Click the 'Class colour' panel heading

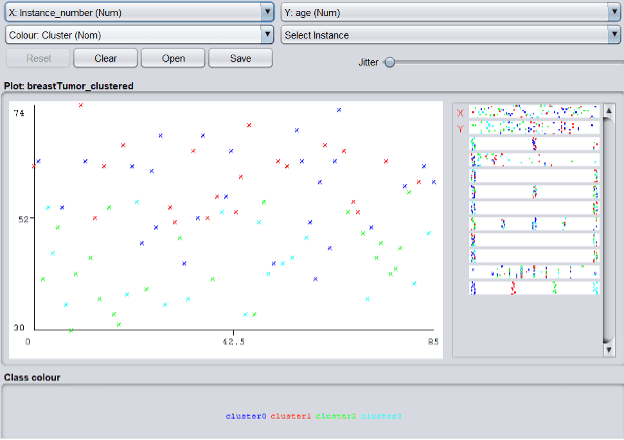click(32, 378)
